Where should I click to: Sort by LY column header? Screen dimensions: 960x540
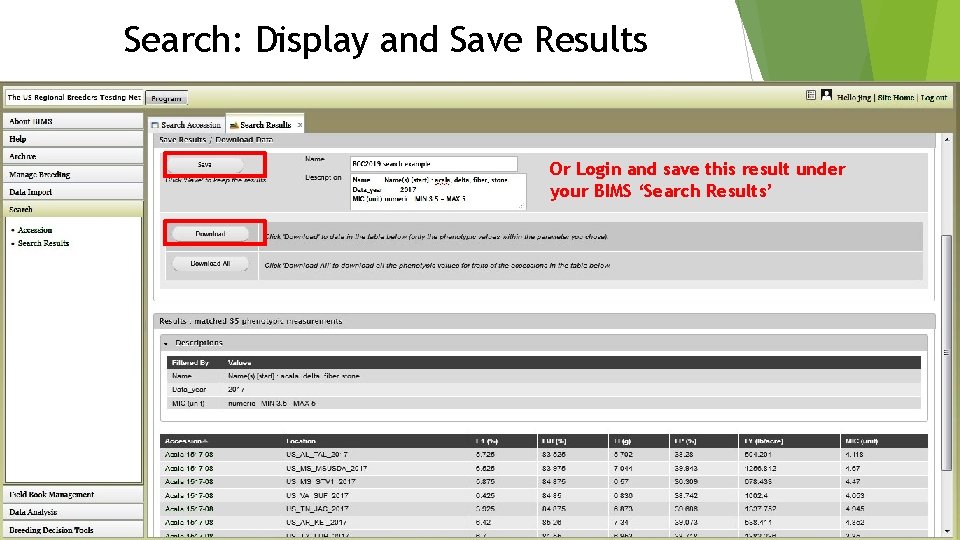763,441
